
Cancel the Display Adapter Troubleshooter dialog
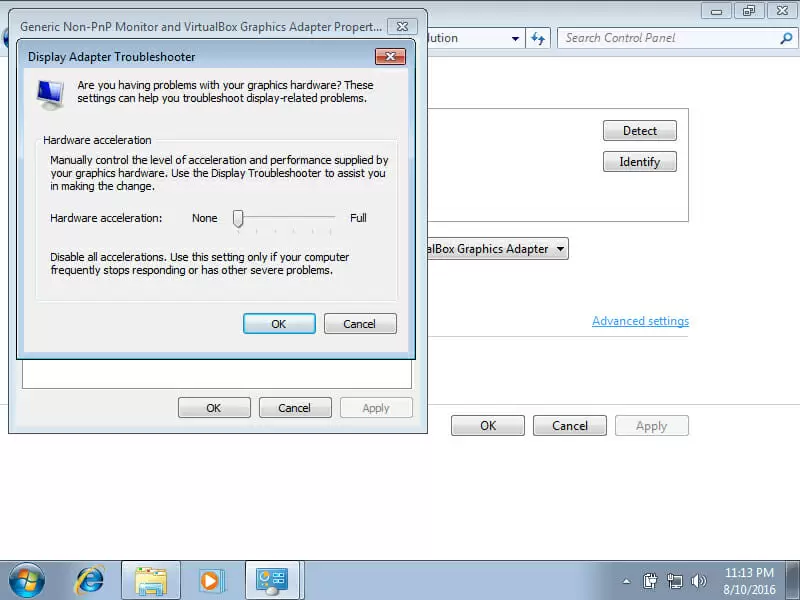pos(360,324)
